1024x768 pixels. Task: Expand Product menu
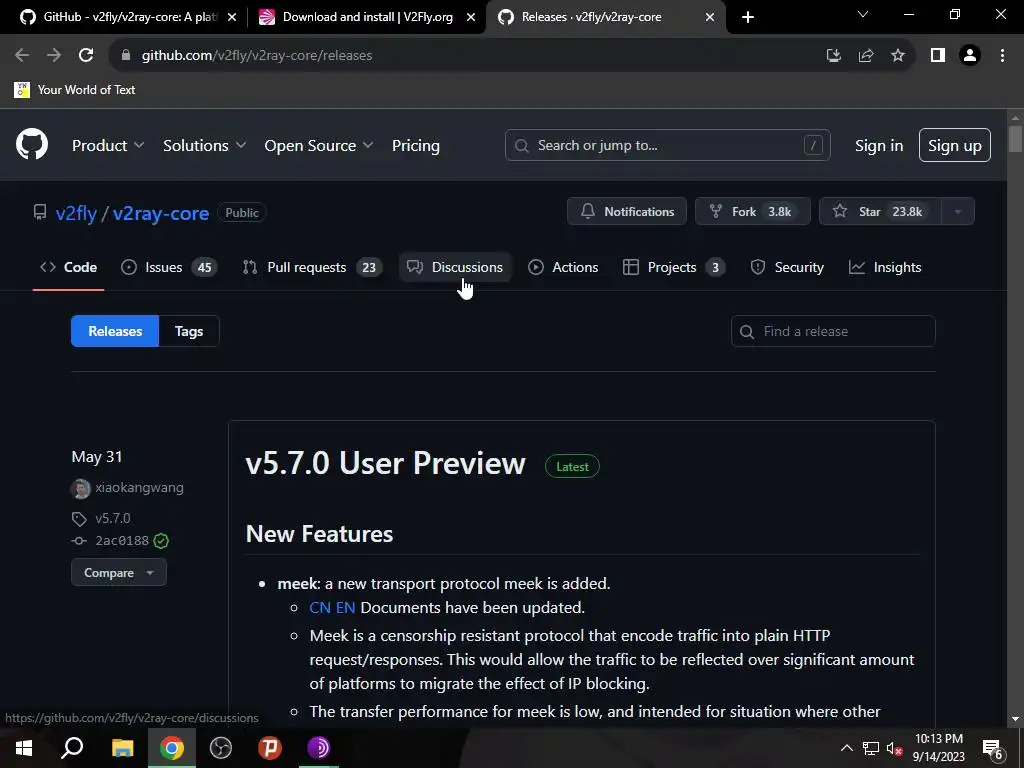coord(108,146)
